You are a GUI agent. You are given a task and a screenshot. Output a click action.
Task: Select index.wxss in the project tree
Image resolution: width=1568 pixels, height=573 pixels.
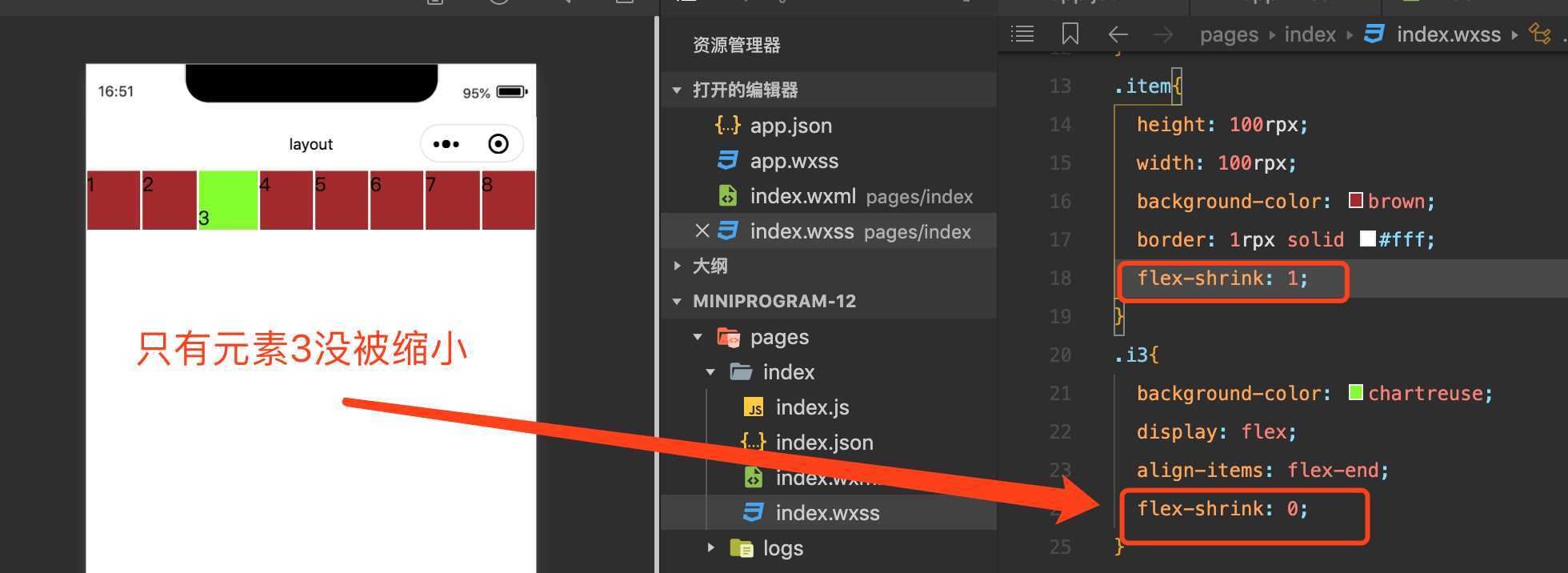829,513
